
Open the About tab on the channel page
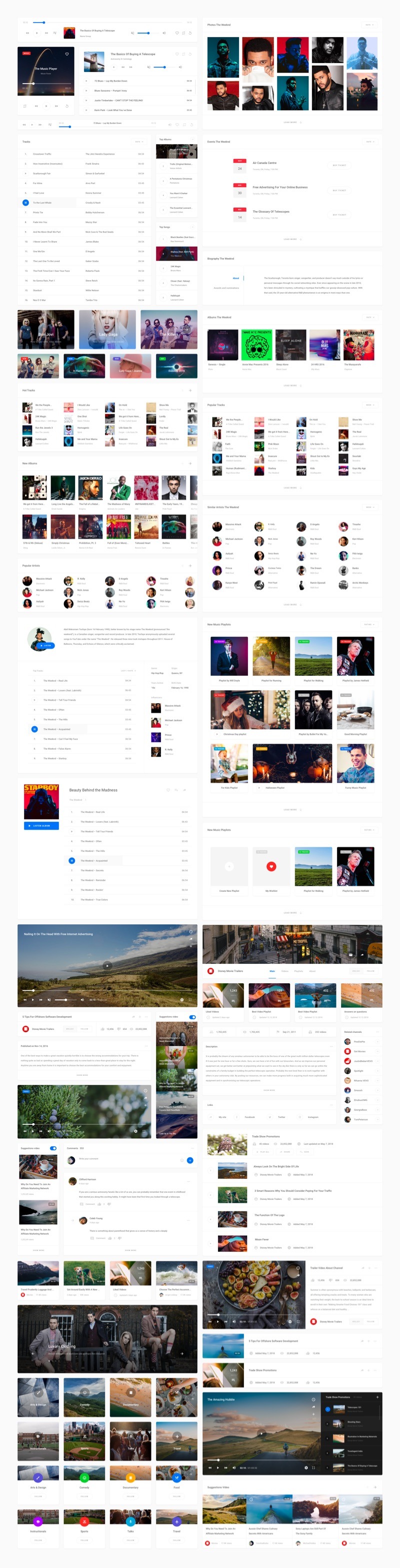tap(312, 971)
